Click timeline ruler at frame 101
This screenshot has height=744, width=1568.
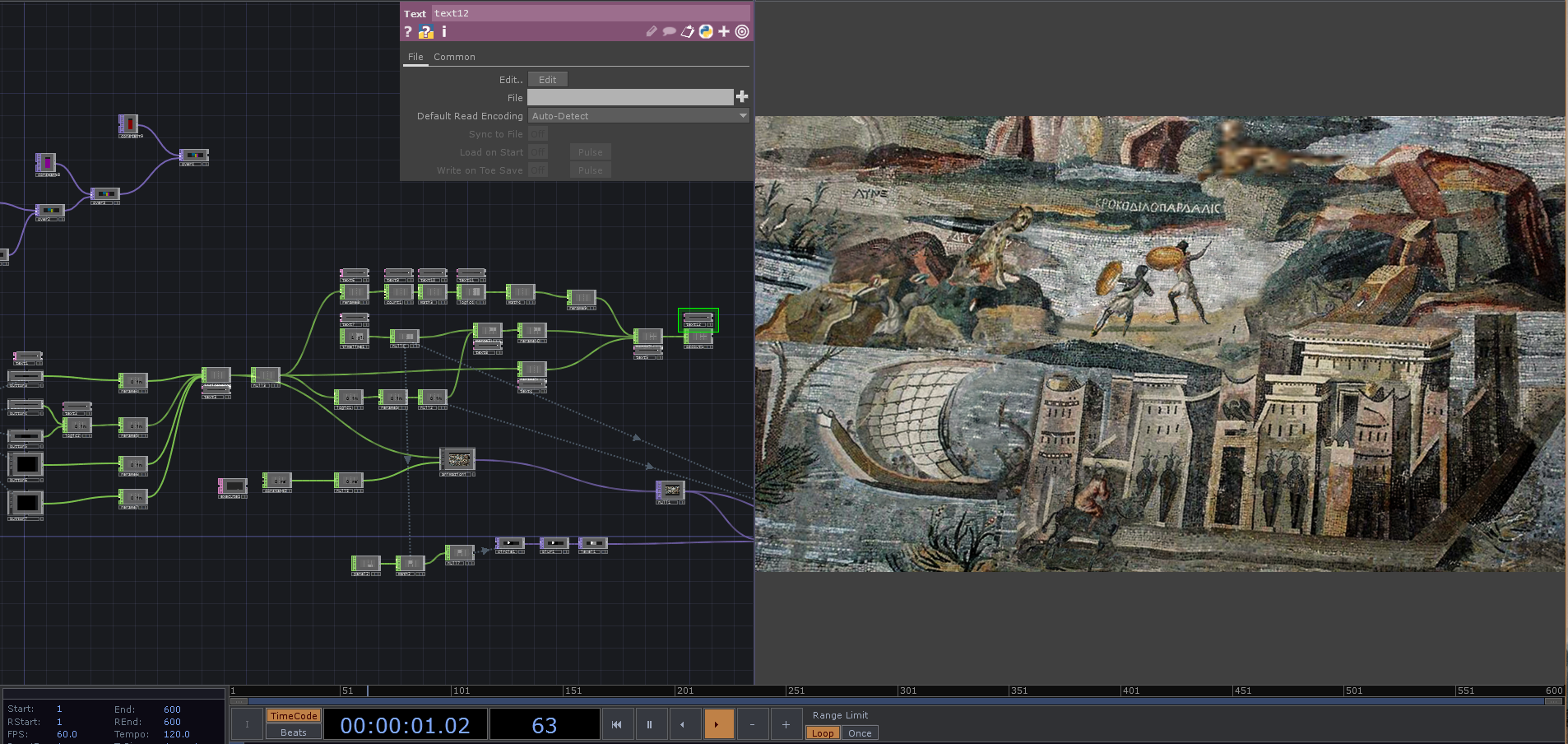pyautogui.click(x=461, y=691)
